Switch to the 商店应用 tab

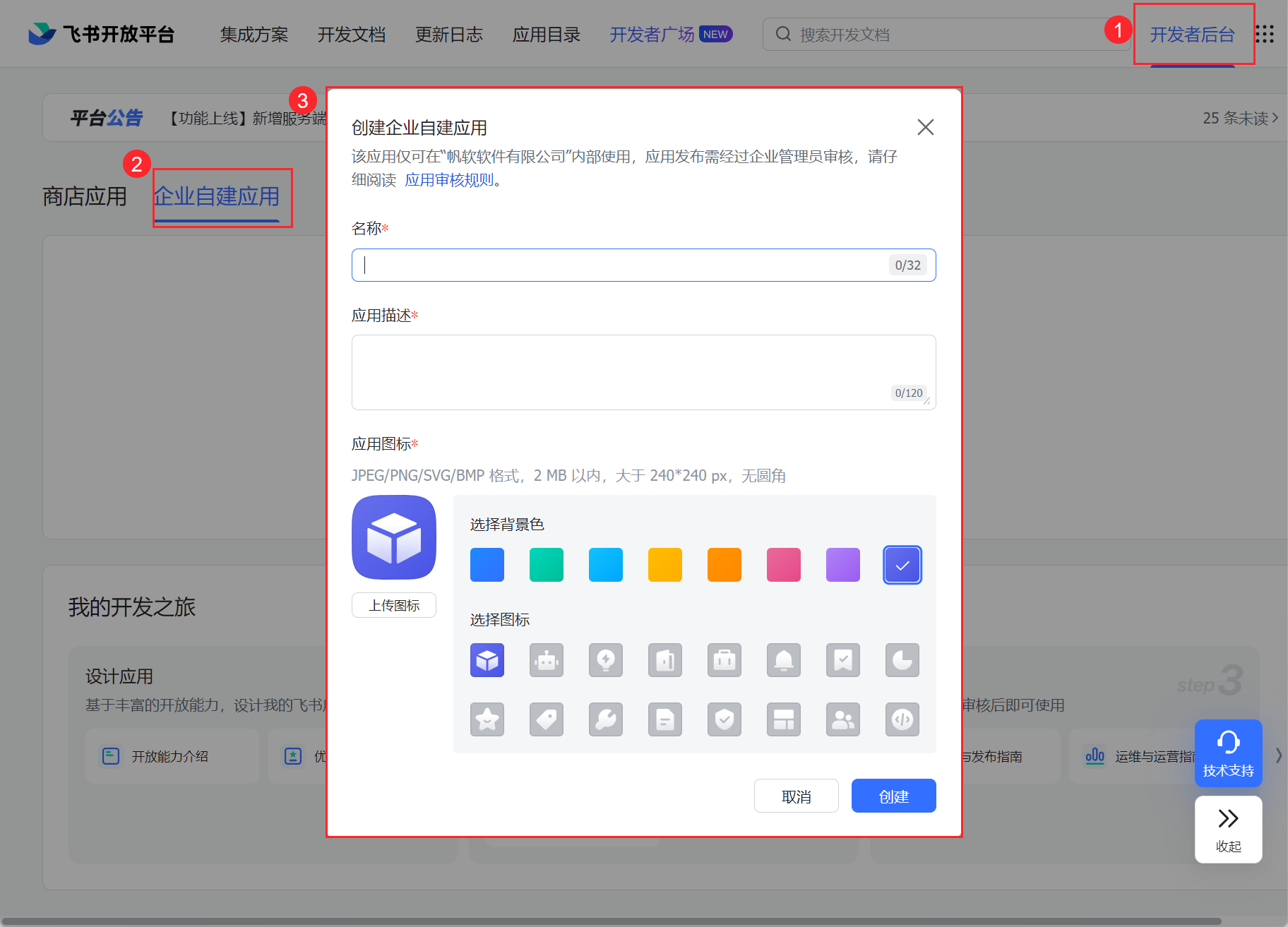tap(85, 196)
